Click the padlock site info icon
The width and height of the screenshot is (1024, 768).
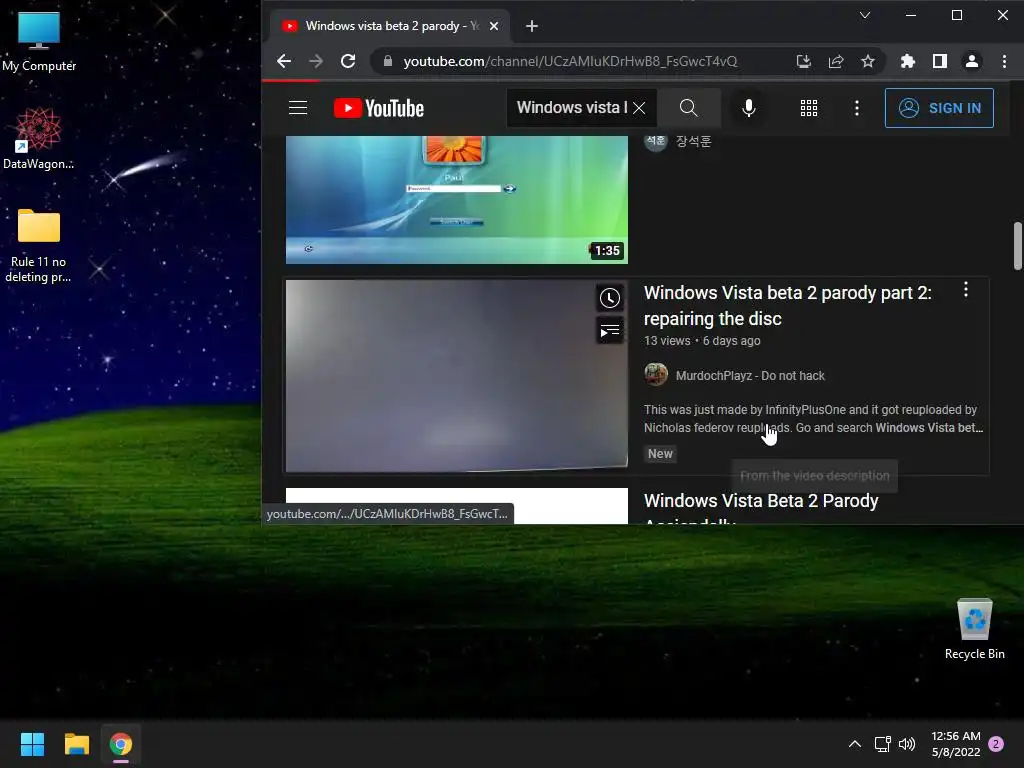click(x=388, y=61)
